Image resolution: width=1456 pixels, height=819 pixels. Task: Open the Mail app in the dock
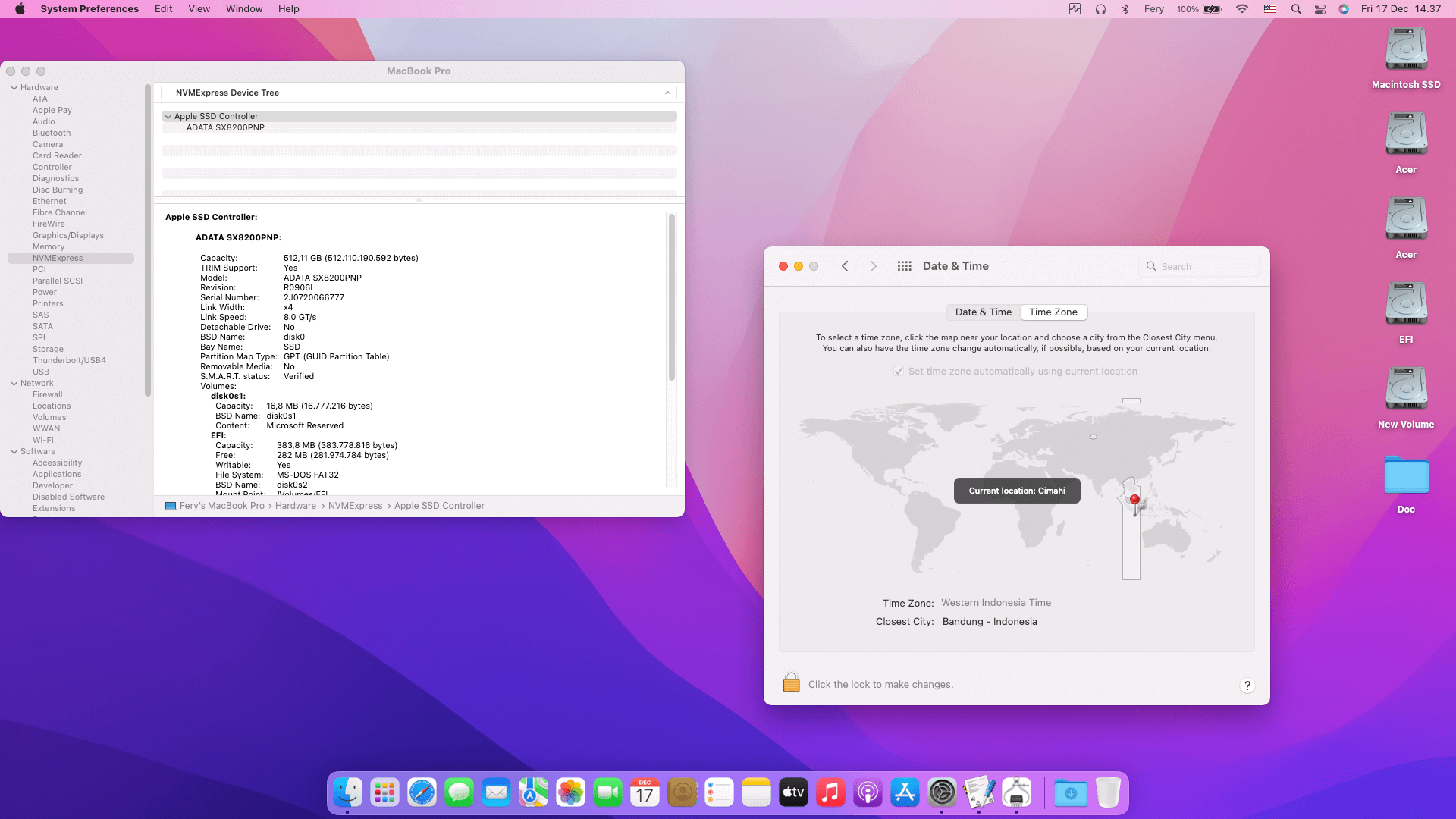[x=497, y=793]
